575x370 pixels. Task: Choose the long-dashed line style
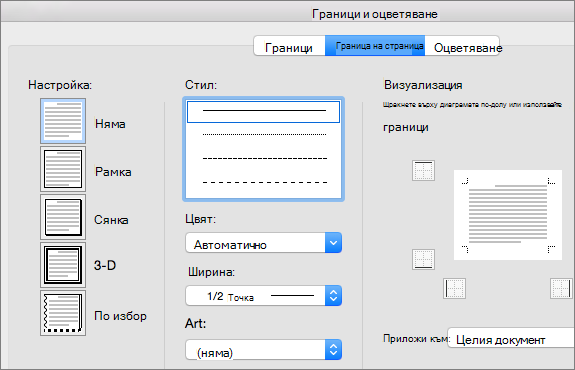(264, 182)
